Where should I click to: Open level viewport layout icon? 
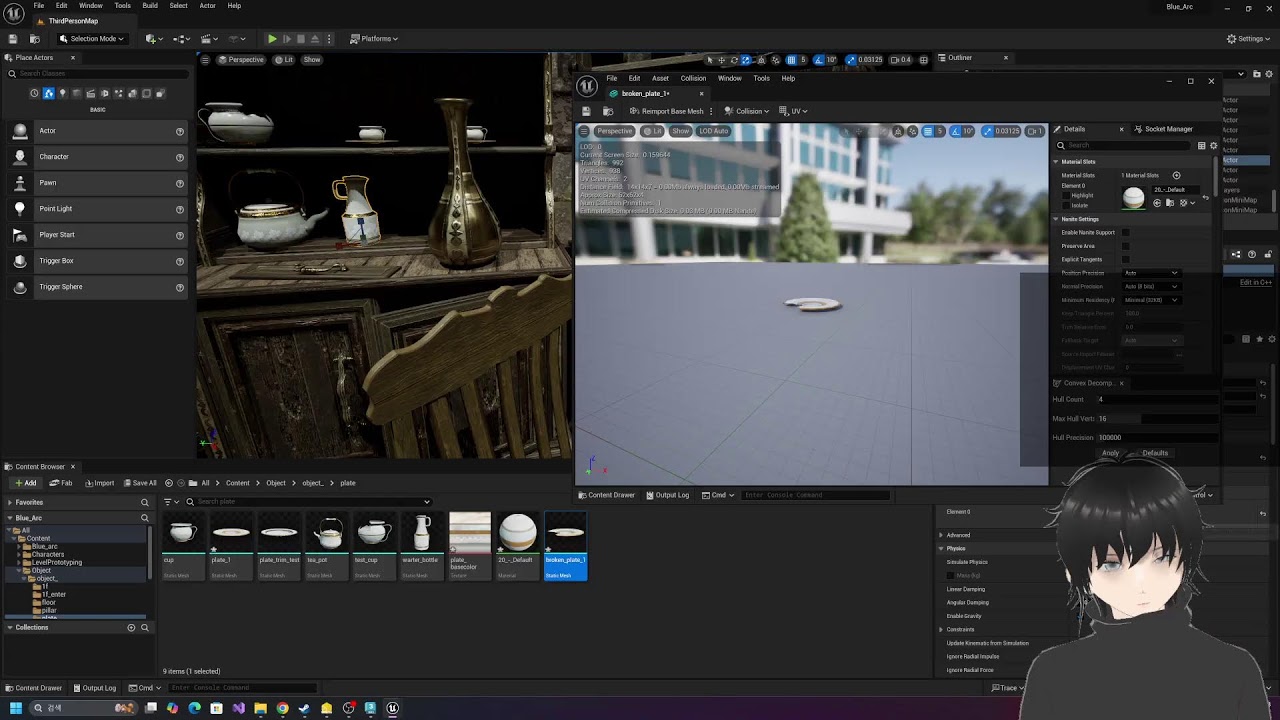(923, 60)
